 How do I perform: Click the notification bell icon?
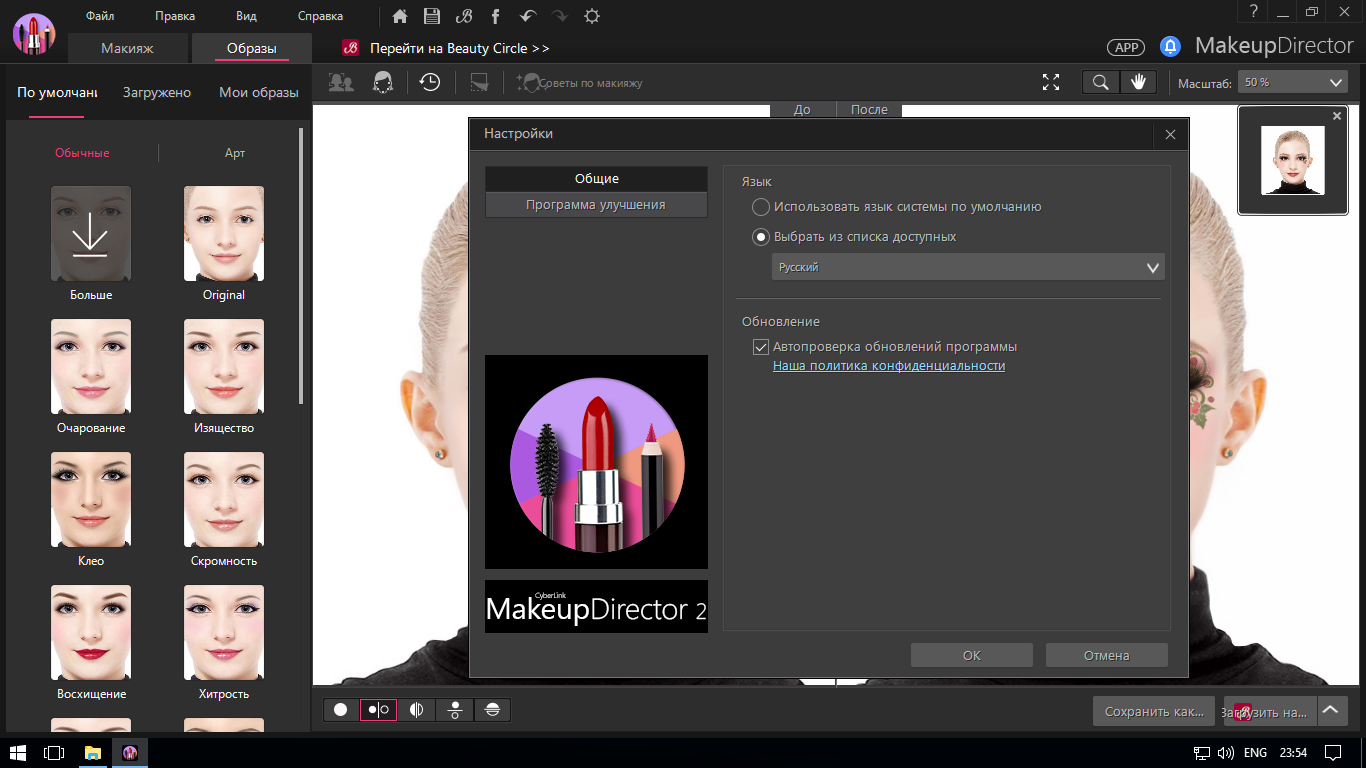tap(1170, 46)
